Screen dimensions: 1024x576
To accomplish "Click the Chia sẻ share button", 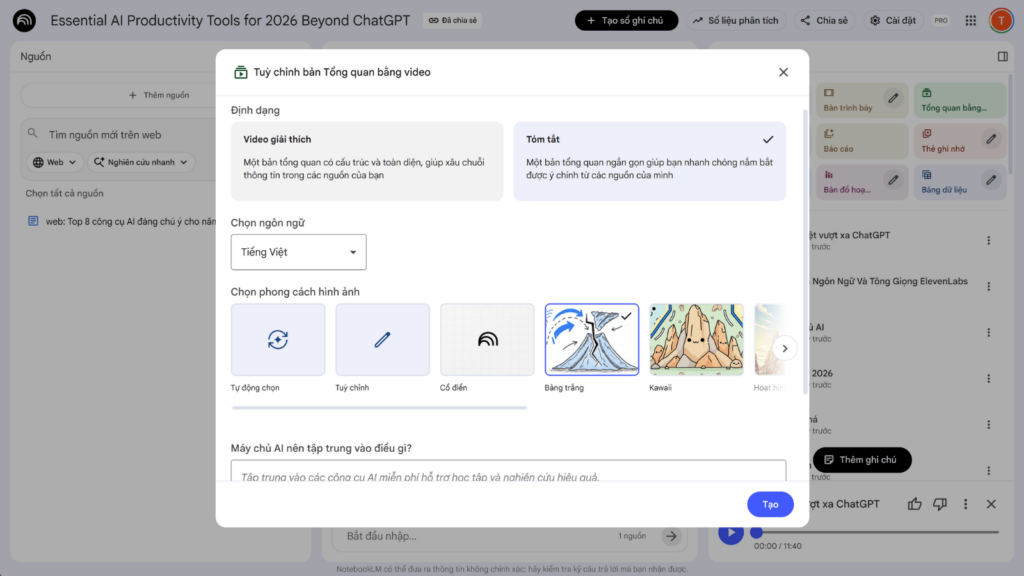I will (824, 20).
